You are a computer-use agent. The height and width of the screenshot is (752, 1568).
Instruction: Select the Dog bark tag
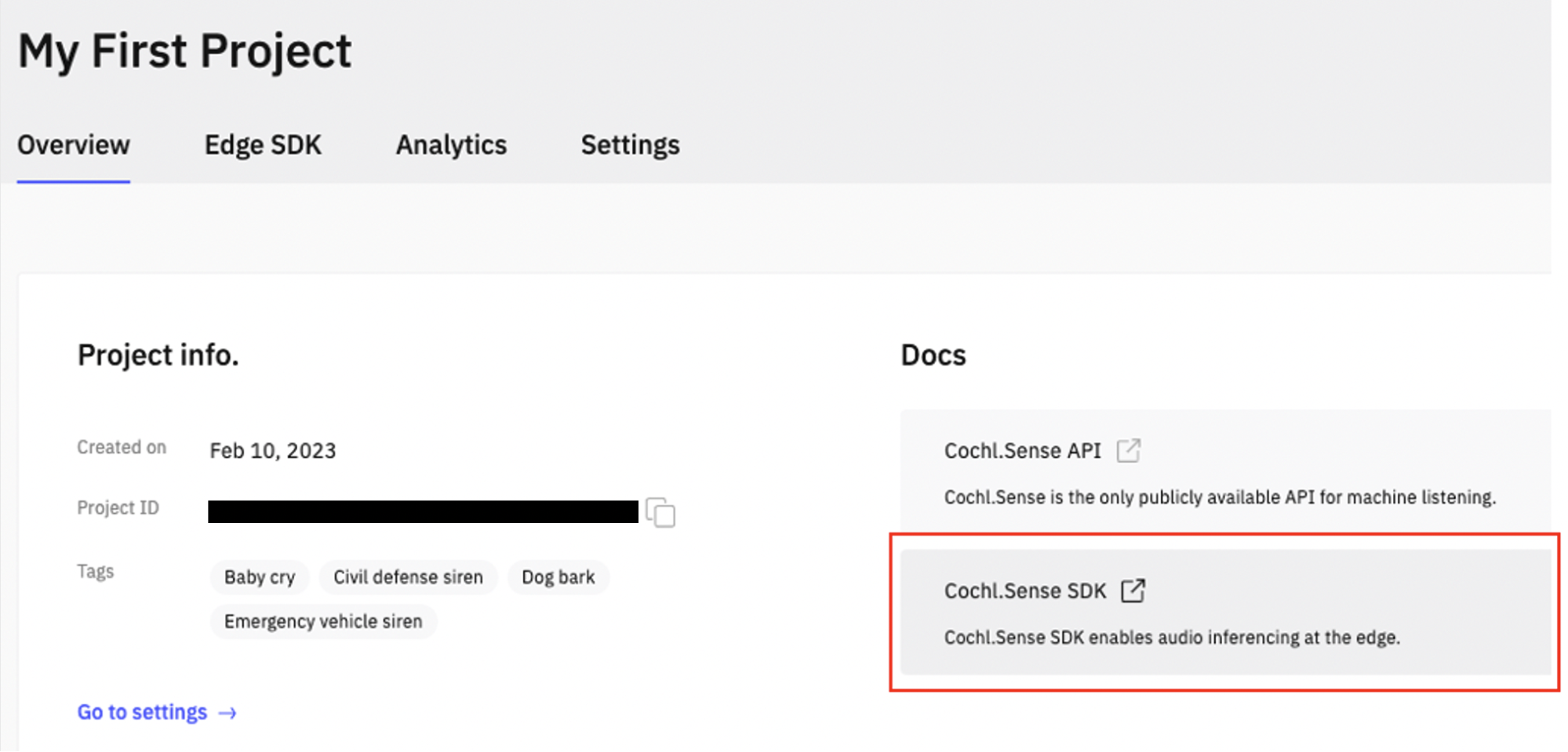pos(558,577)
